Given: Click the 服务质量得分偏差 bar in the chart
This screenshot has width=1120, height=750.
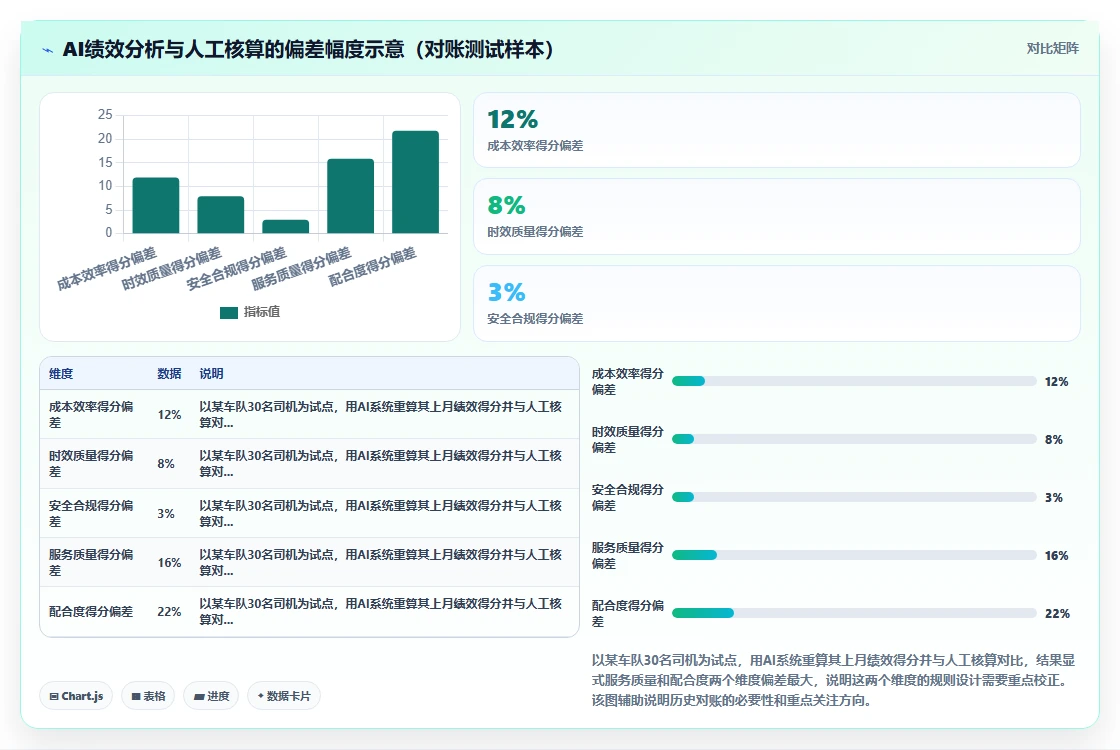Looking at the screenshot, I should 351,196.
